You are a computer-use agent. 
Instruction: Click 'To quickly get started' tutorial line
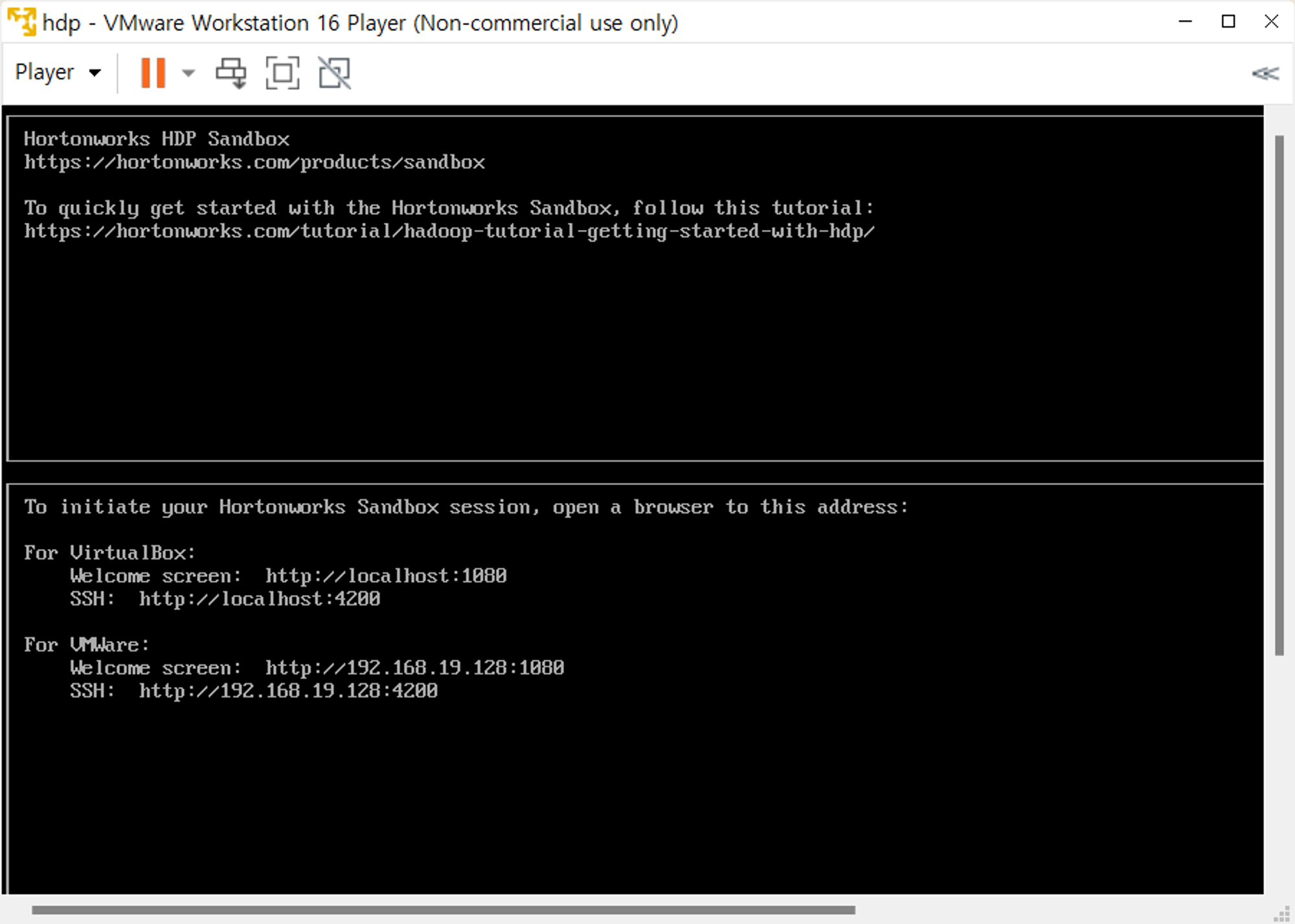click(449, 208)
